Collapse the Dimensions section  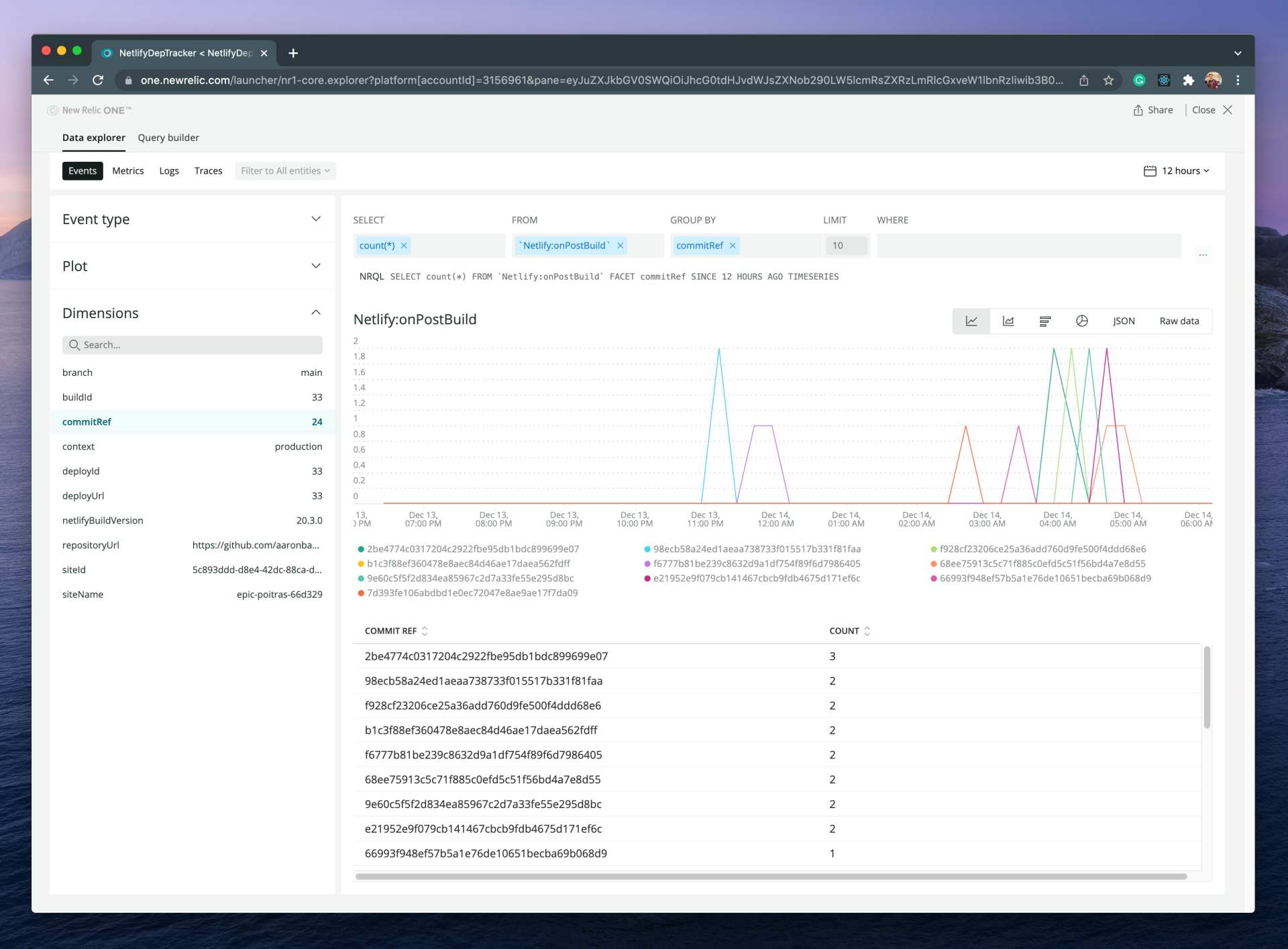tap(315, 312)
